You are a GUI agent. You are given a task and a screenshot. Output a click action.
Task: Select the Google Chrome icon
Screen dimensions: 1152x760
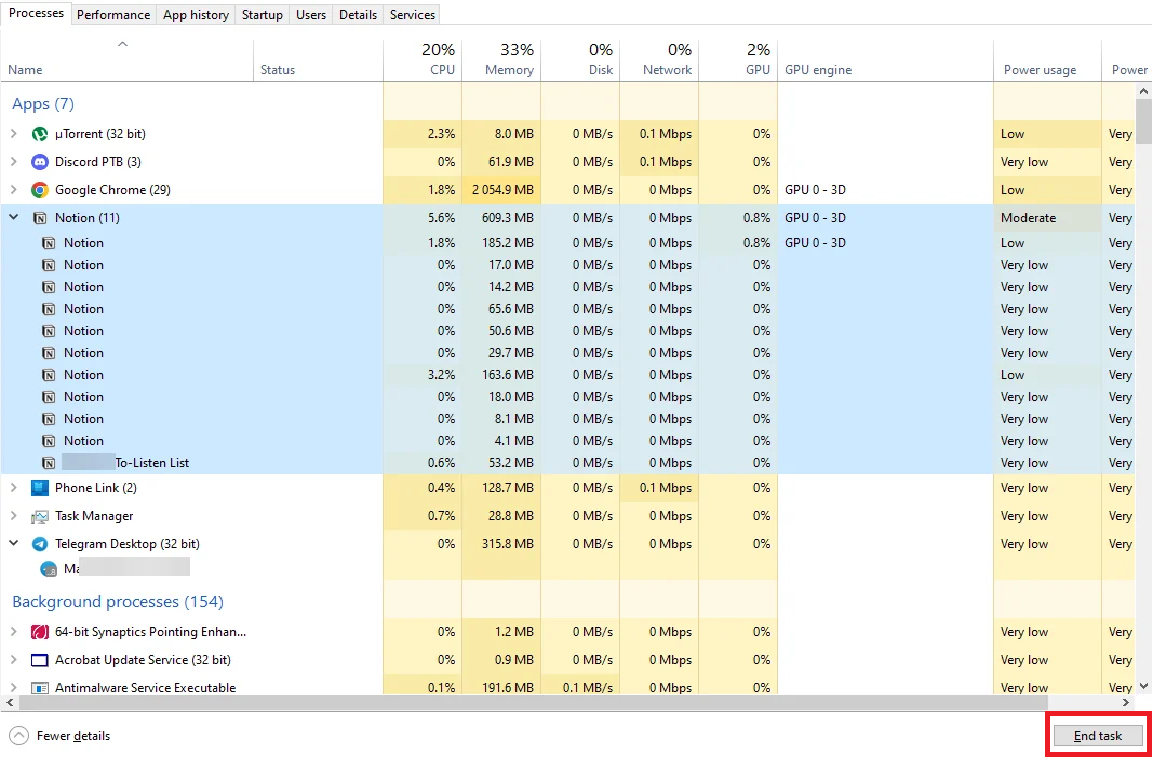(x=40, y=190)
